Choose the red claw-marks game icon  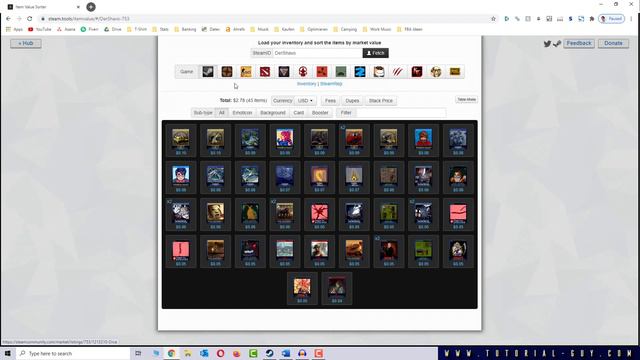[x=398, y=72]
